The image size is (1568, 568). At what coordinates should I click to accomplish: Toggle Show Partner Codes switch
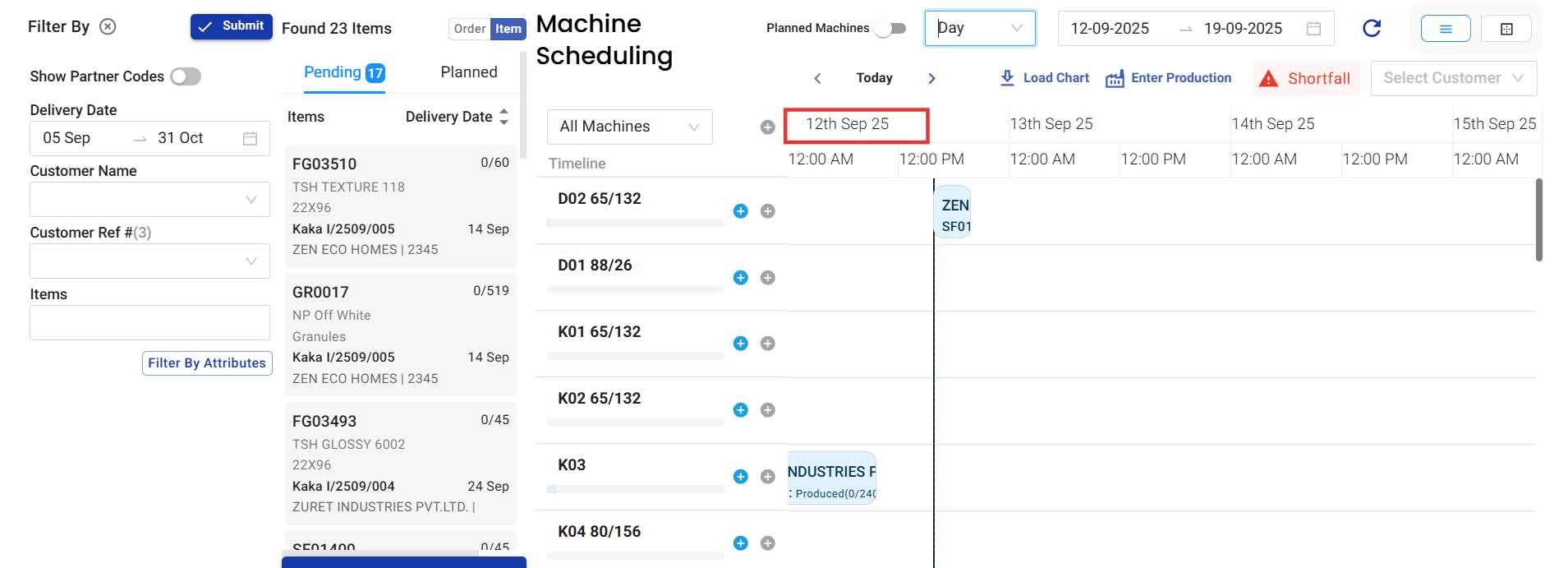click(186, 76)
